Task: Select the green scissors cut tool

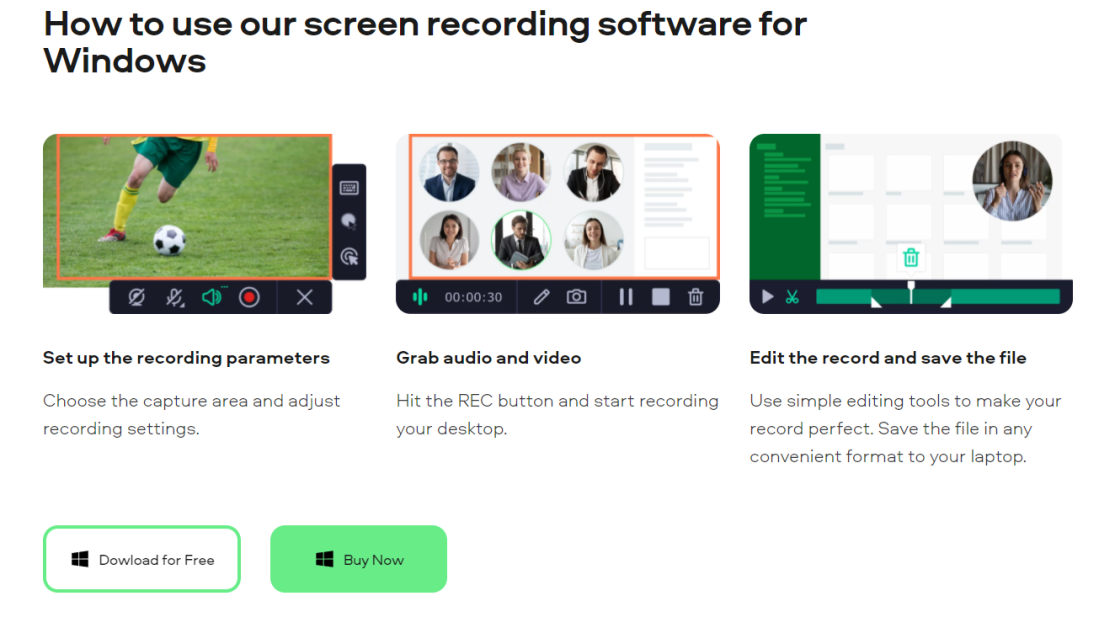Action: (x=792, y=297)
